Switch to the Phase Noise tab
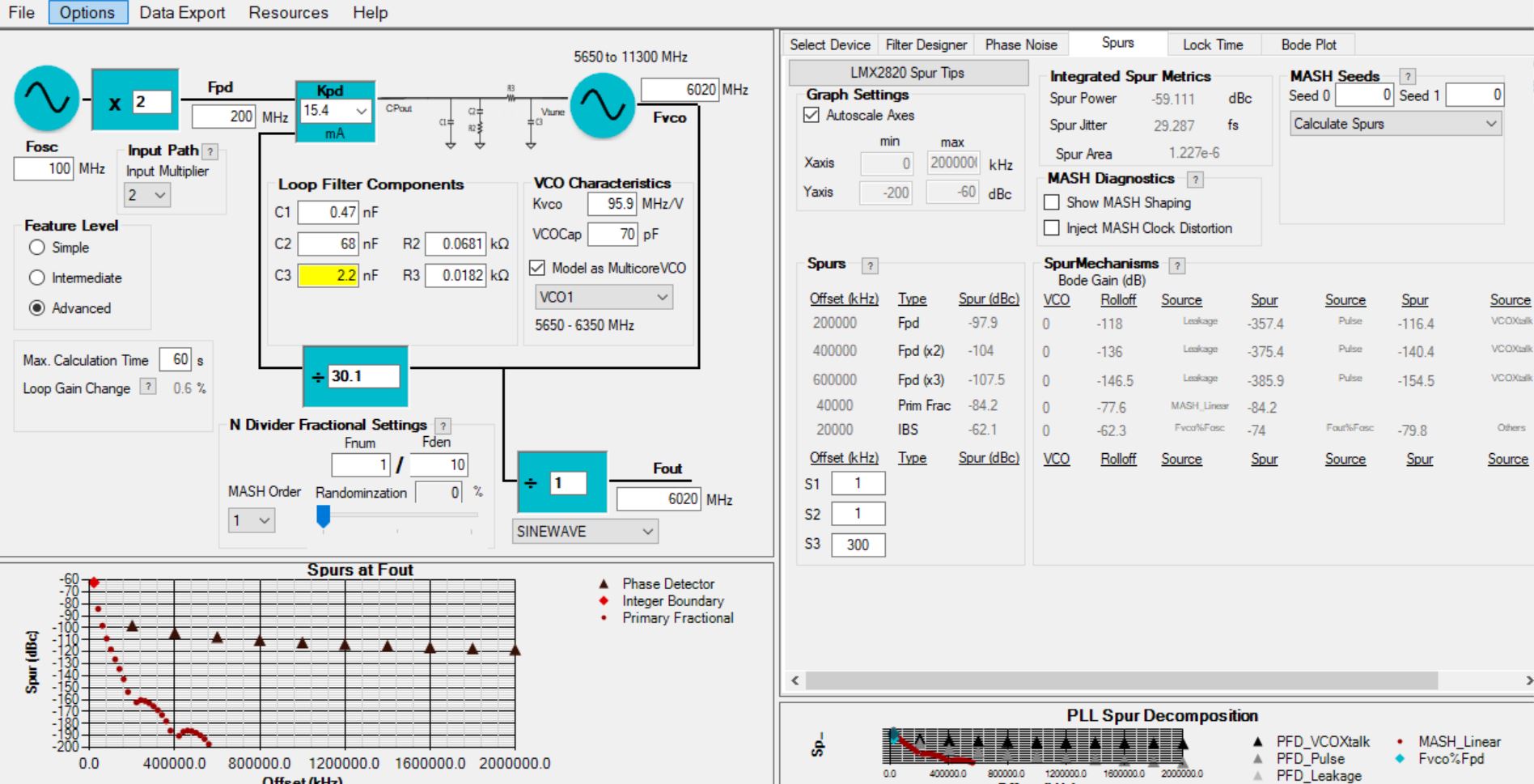1534x784 pixels. 1020,44
